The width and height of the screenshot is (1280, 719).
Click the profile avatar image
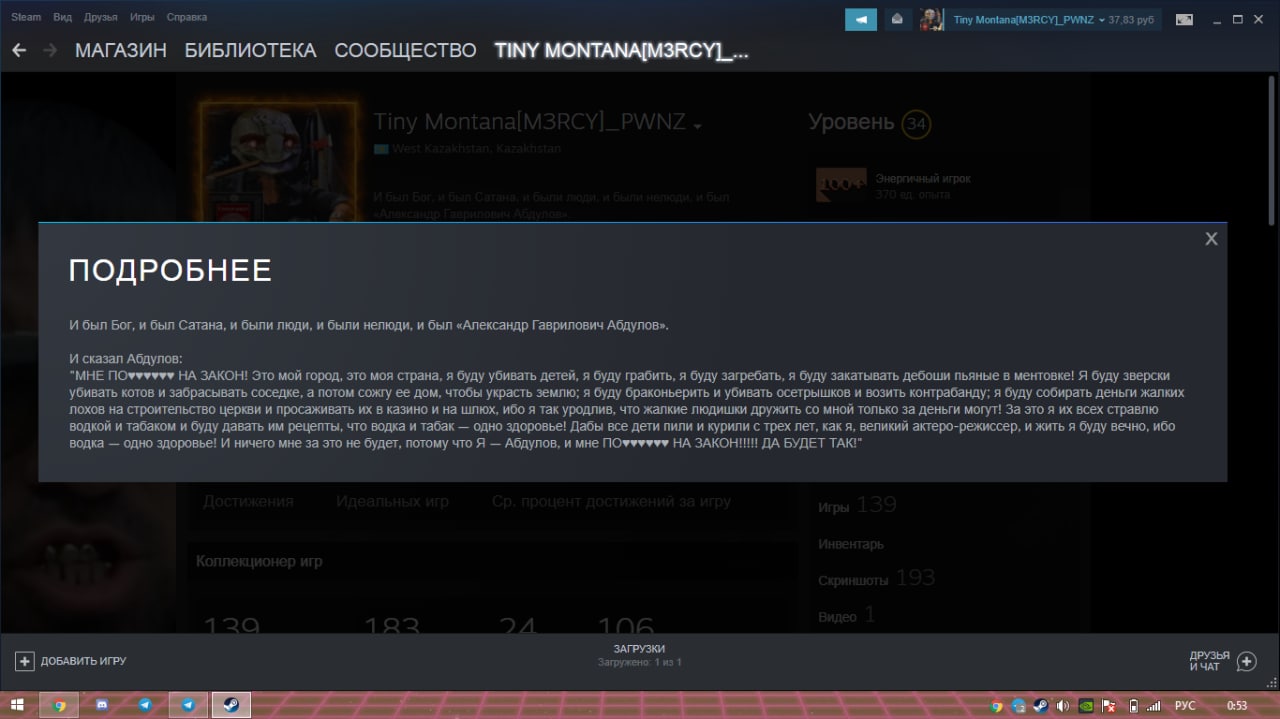pyautogui.click(x=279, y=161)
